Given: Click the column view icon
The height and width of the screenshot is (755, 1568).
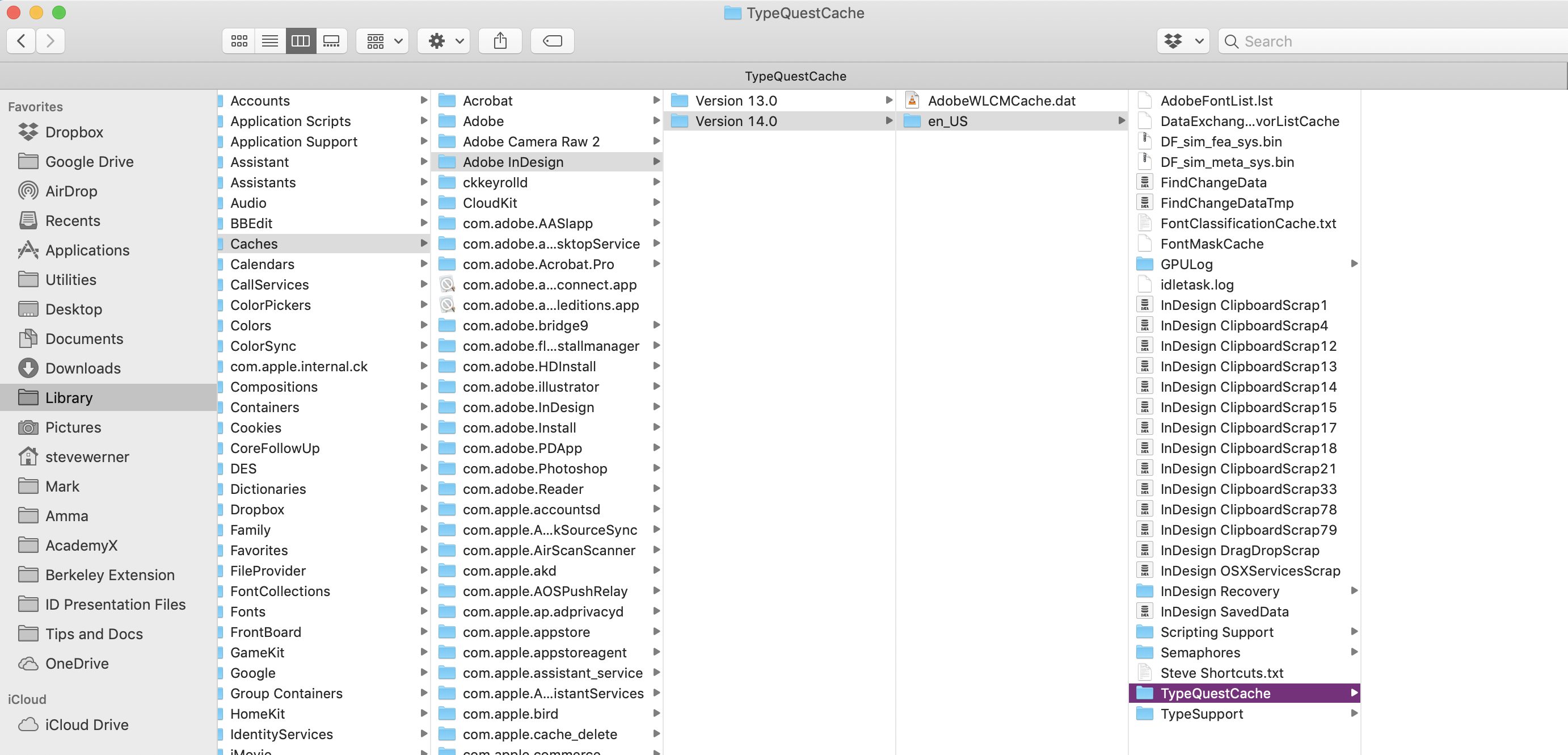Looking at the screenshot, I should [x=301, y=40].
